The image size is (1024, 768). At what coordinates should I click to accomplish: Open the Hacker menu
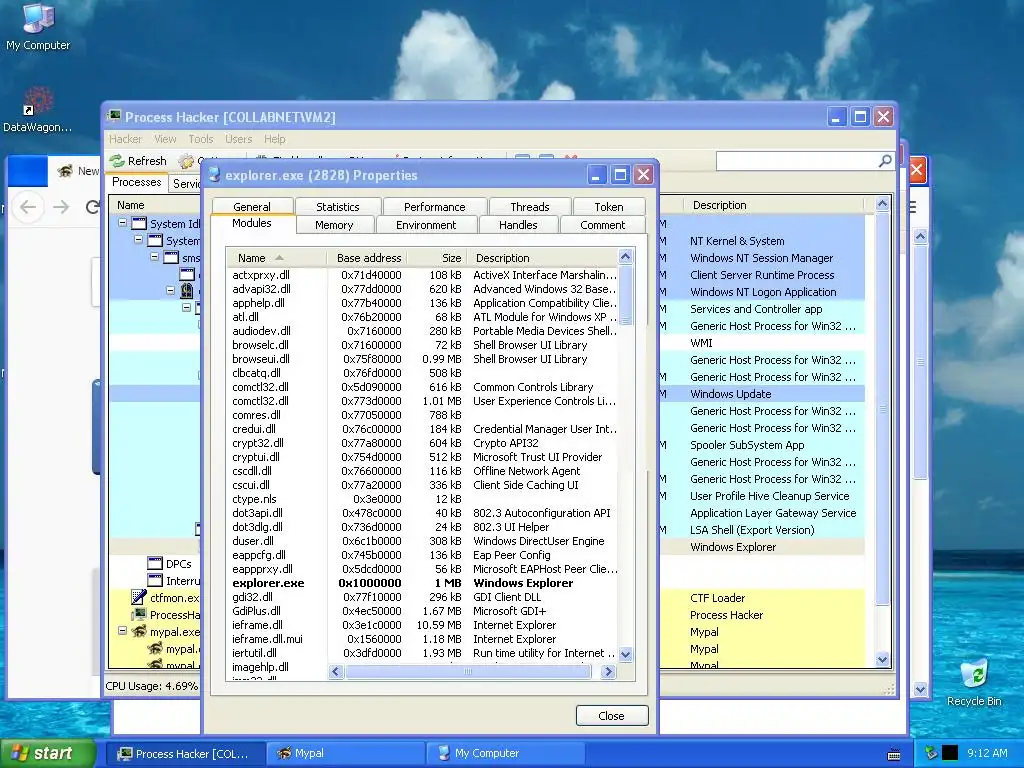tap(125, 139)
